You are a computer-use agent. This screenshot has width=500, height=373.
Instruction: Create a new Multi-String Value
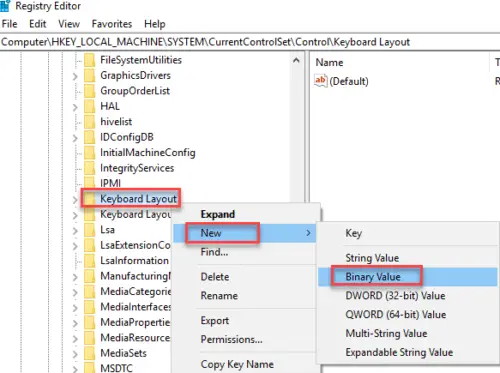[x=408, y=333]
